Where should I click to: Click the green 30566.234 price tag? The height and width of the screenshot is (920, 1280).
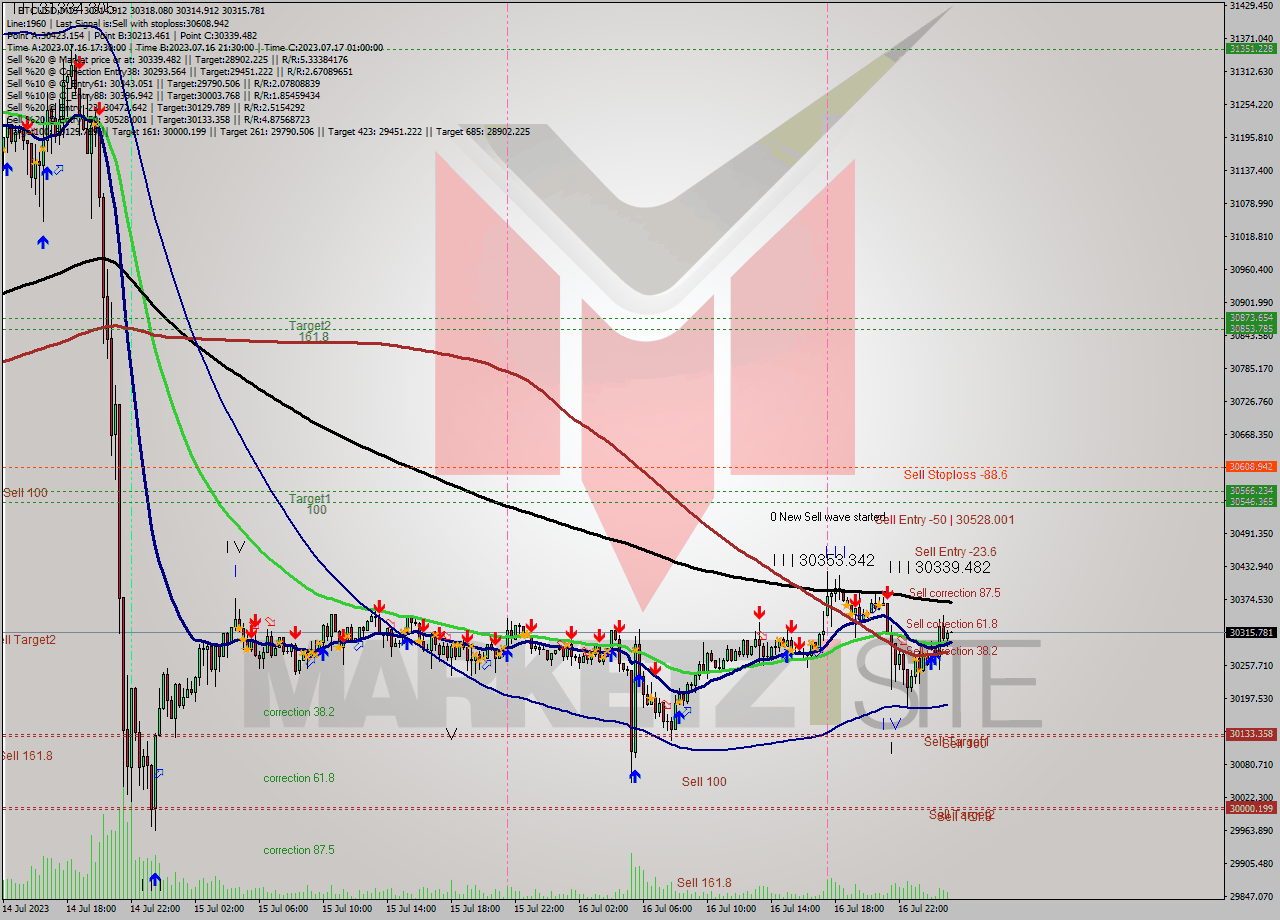pyautogui.click(x=1251, y=491)
